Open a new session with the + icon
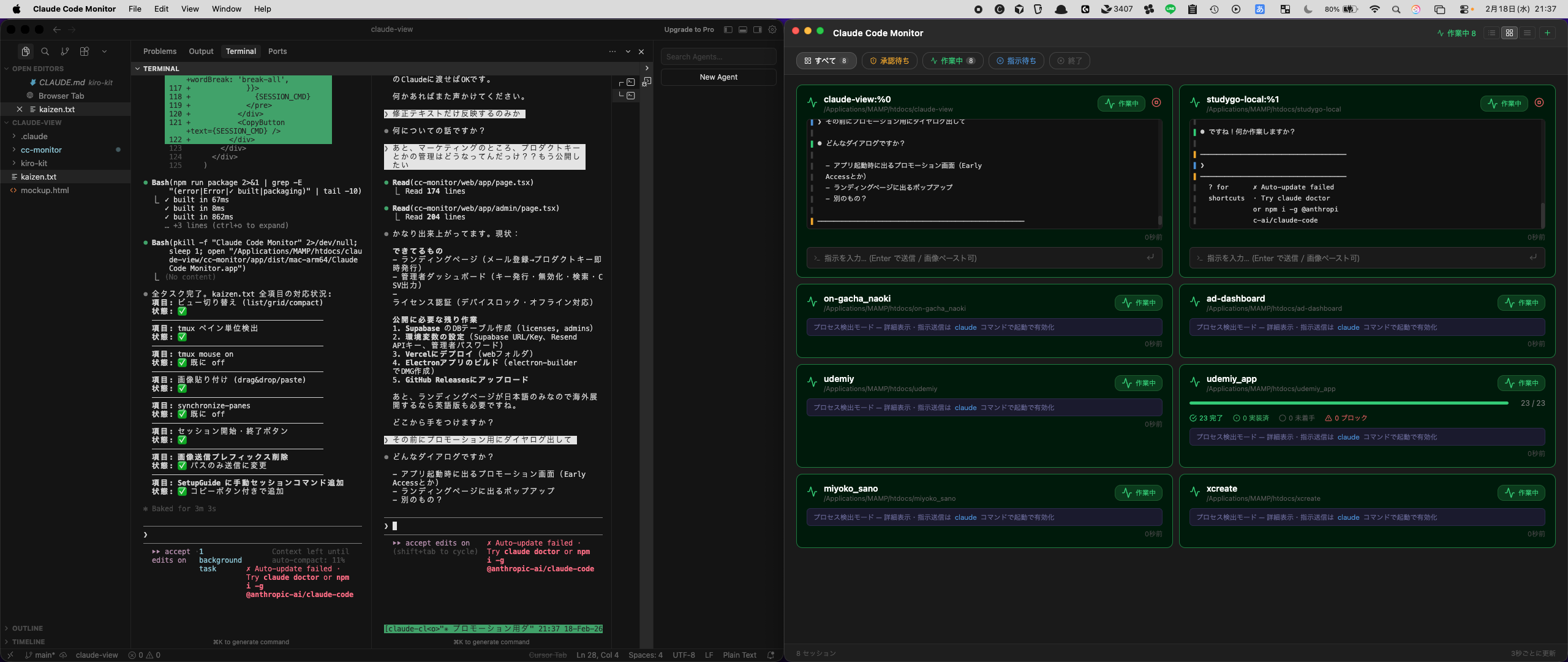 click(1548, 32)
